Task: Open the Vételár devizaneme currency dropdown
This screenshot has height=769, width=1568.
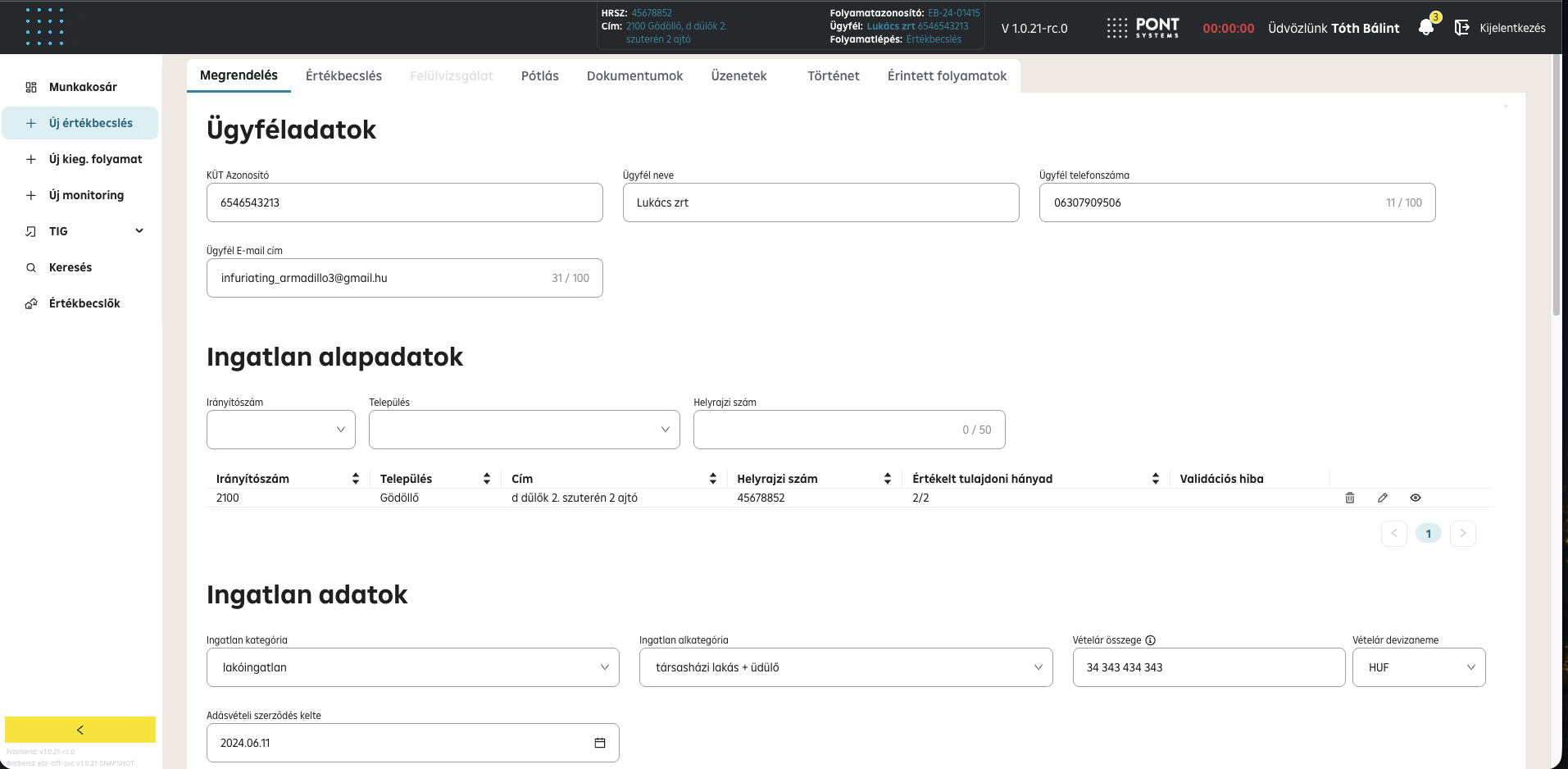Action: tap(1418, 667)
